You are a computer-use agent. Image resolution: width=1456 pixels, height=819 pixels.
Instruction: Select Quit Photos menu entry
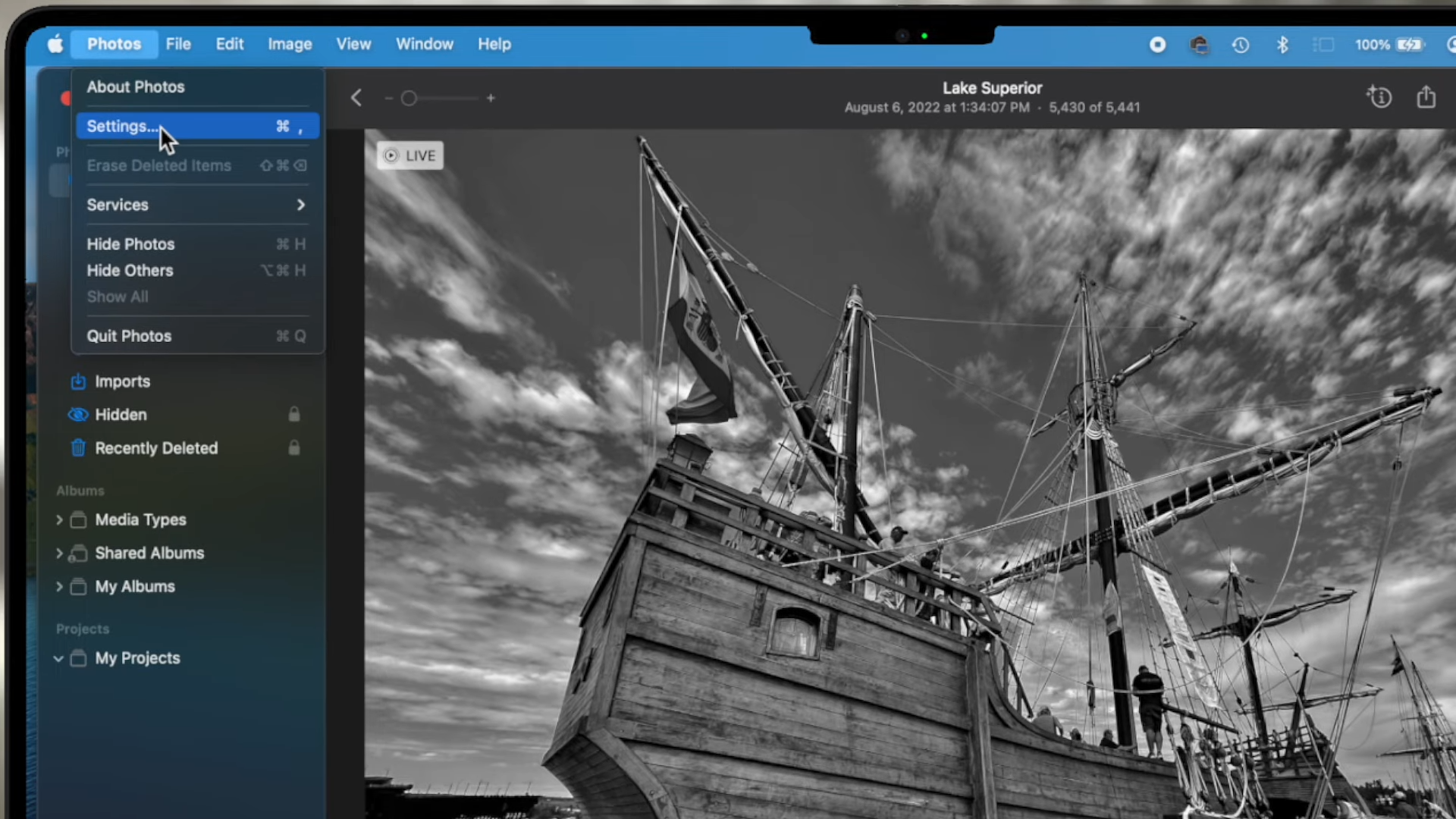coord(129,336)
